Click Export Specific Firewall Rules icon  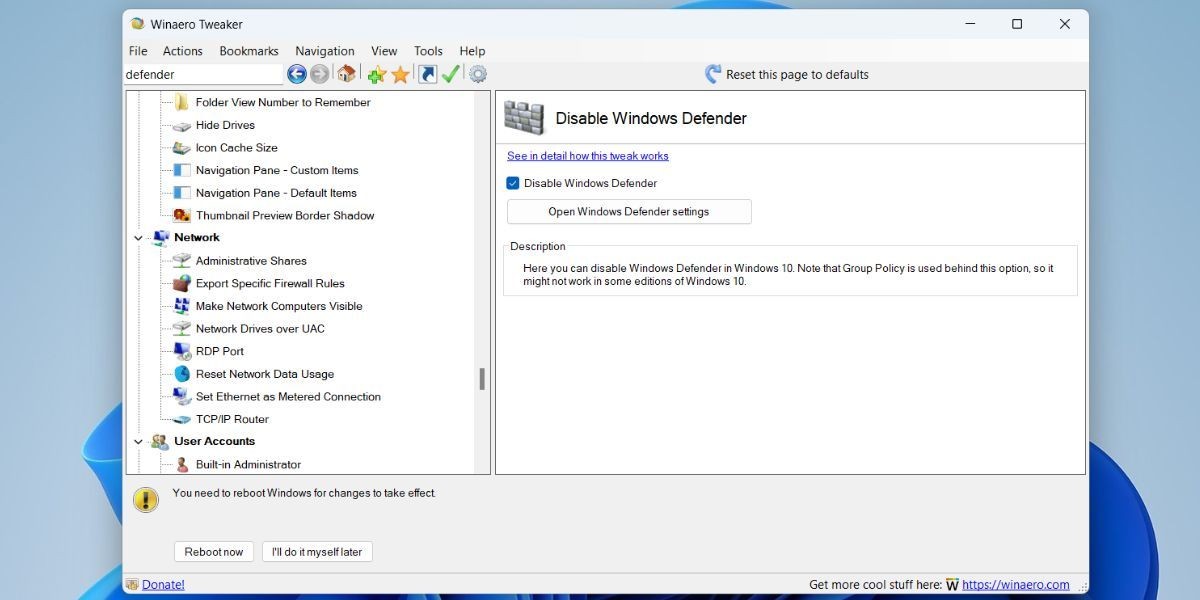(182, 283)
